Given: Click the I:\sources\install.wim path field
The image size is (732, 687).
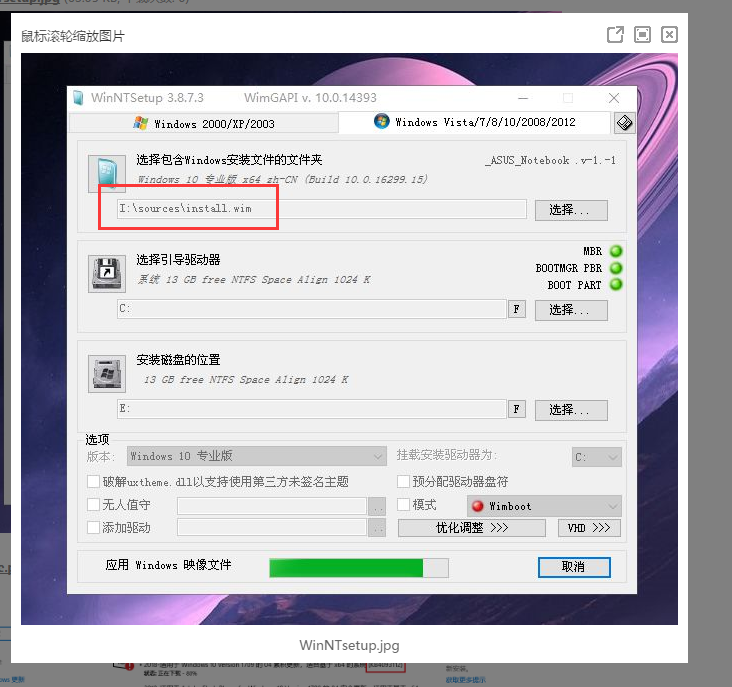Looking at the screenshot, I should tap(320, 209).
